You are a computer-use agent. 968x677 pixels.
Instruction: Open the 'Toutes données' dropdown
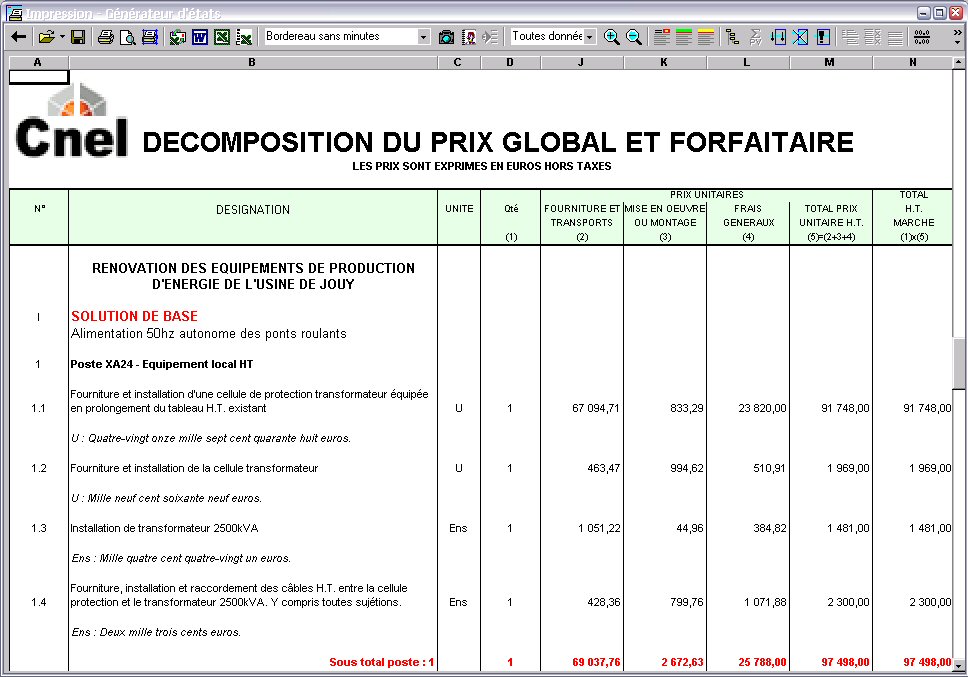[x=589, y=37]
